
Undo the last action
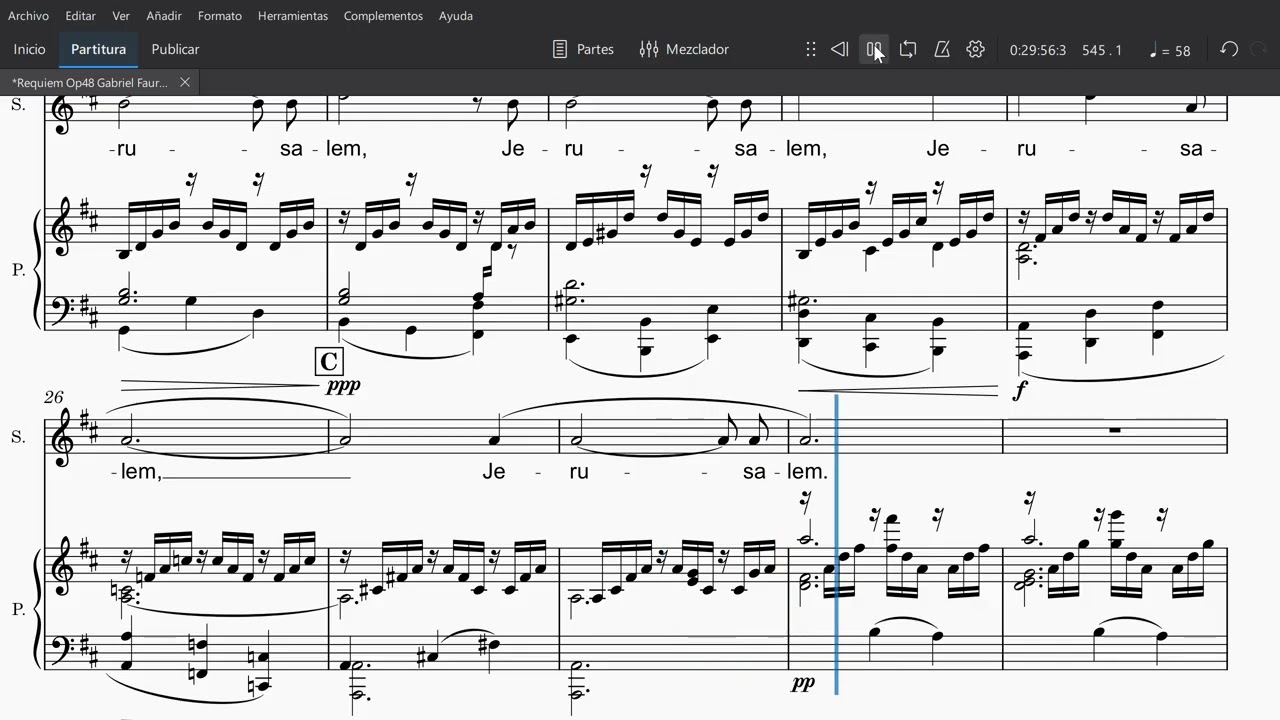click(x=1229, y=49)
